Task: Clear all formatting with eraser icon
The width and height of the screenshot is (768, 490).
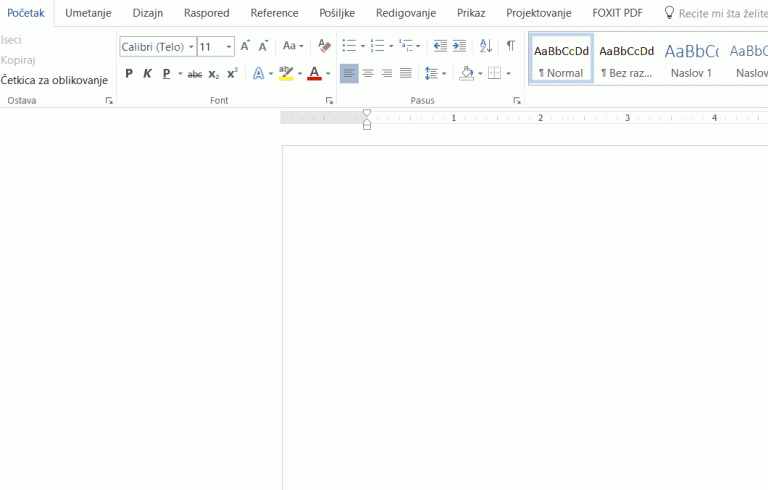Action: tap(324, 46)
